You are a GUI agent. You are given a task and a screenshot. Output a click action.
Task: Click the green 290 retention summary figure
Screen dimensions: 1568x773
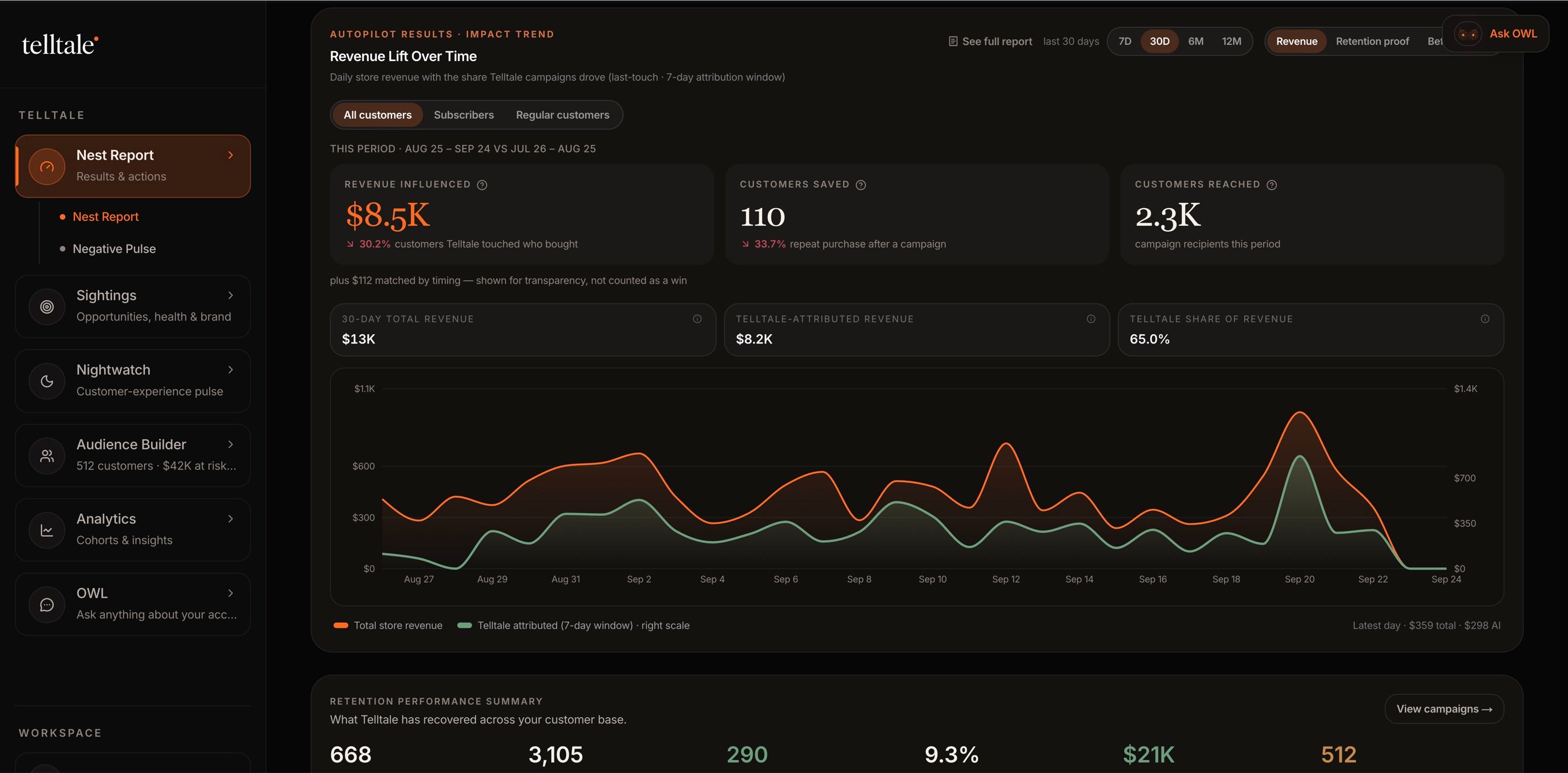[748, 755]
